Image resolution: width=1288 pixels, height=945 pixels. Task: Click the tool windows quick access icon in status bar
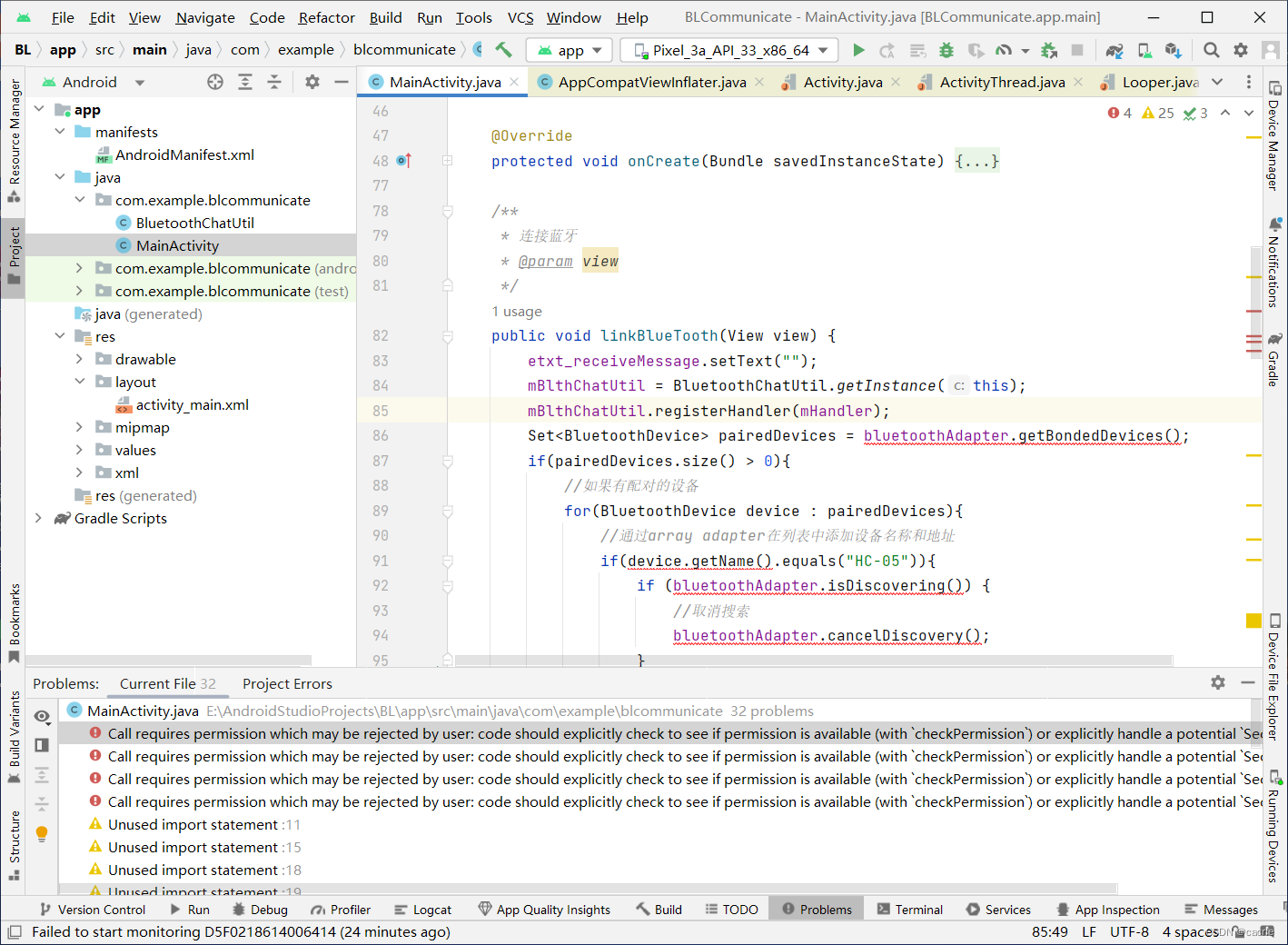(14, 932)
